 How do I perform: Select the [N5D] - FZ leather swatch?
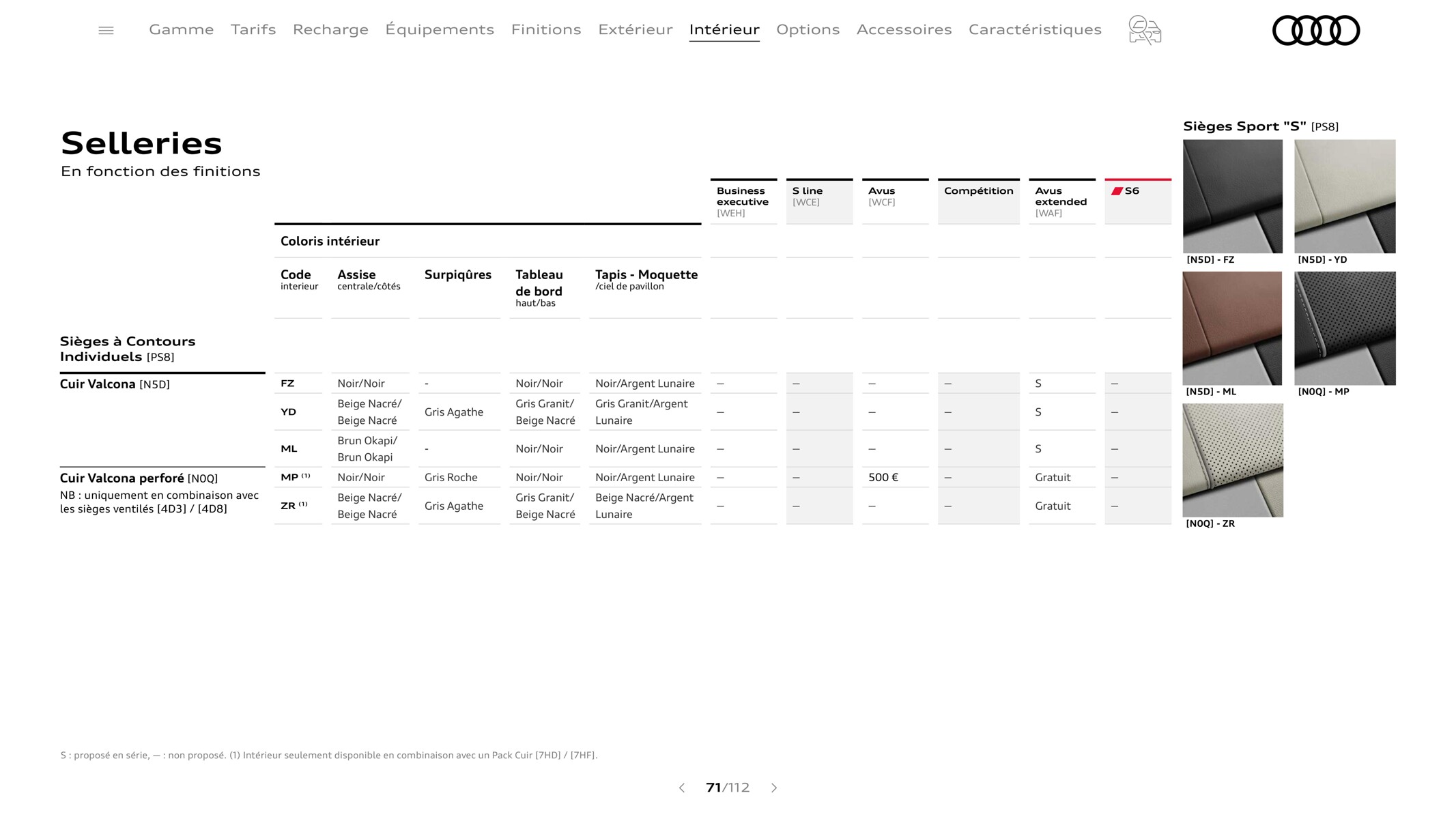(1232, 197)
